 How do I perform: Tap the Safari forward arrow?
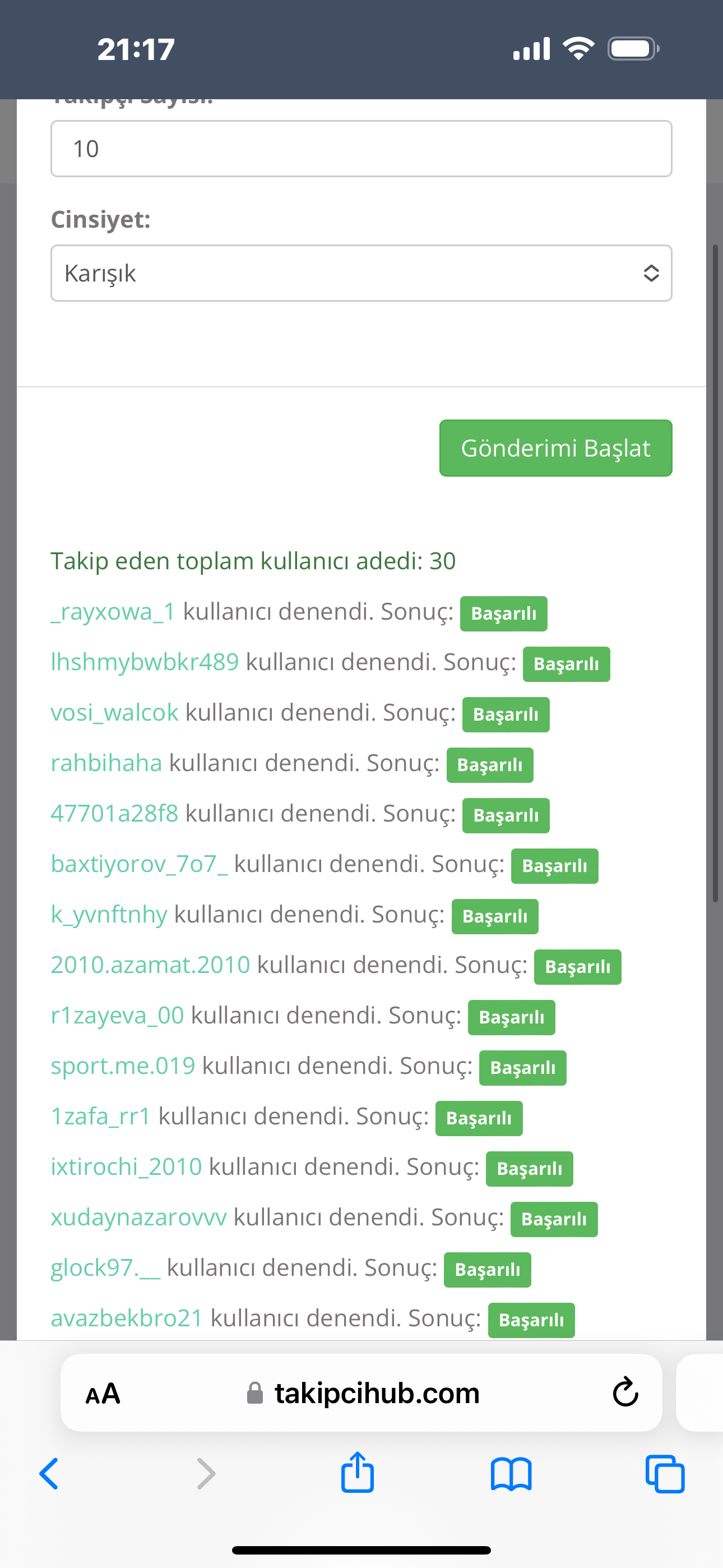(206, 1474)
